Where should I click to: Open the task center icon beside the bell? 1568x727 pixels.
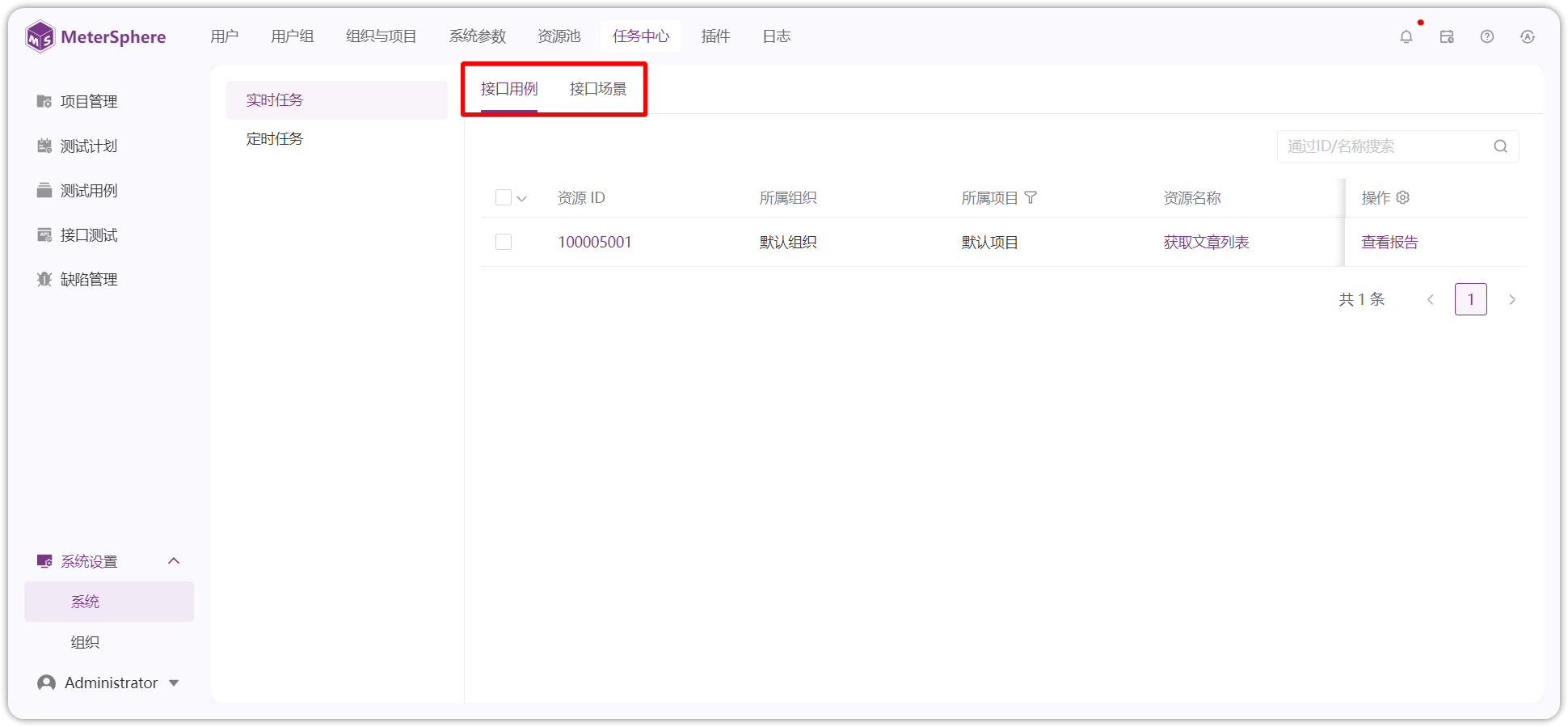tap(1447, 36)
